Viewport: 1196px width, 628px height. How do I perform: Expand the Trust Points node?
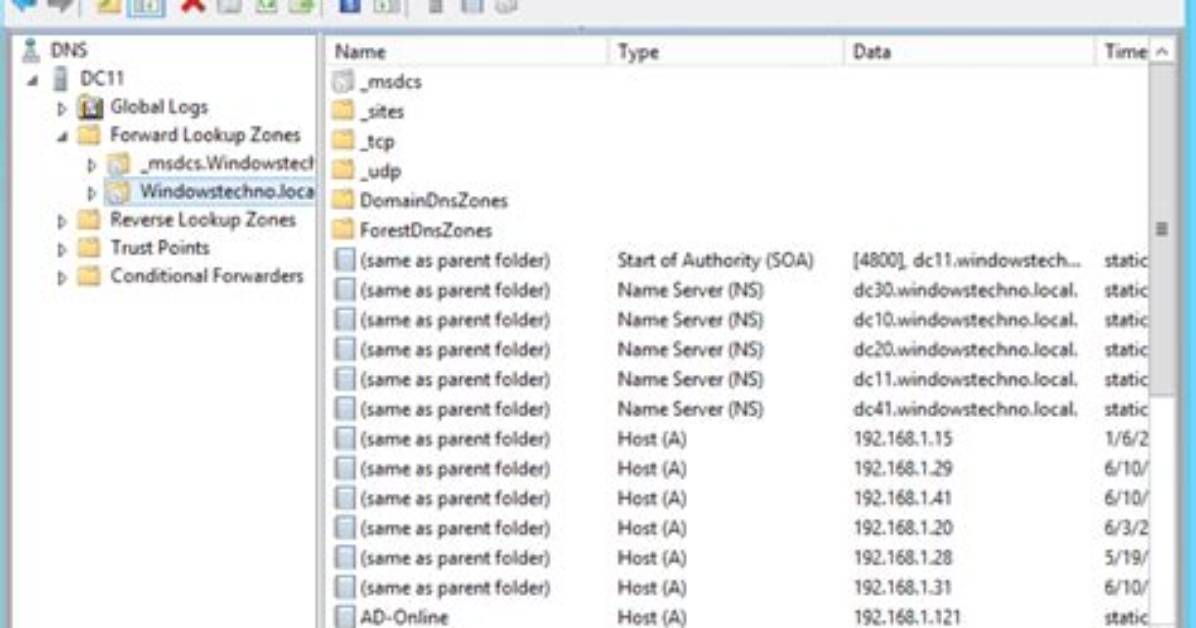tap(62, 250)
